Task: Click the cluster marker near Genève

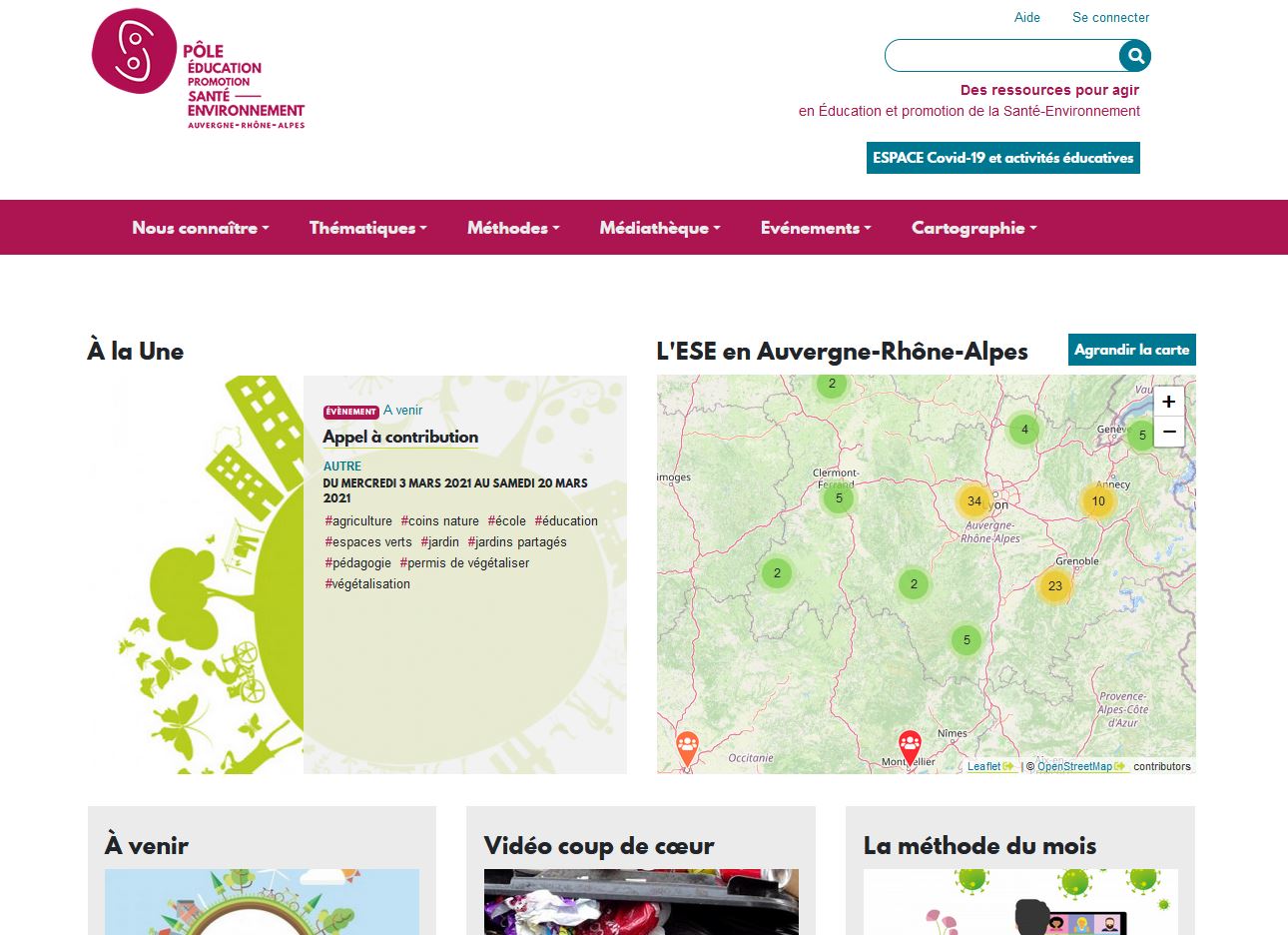Action: (1142, 435)
